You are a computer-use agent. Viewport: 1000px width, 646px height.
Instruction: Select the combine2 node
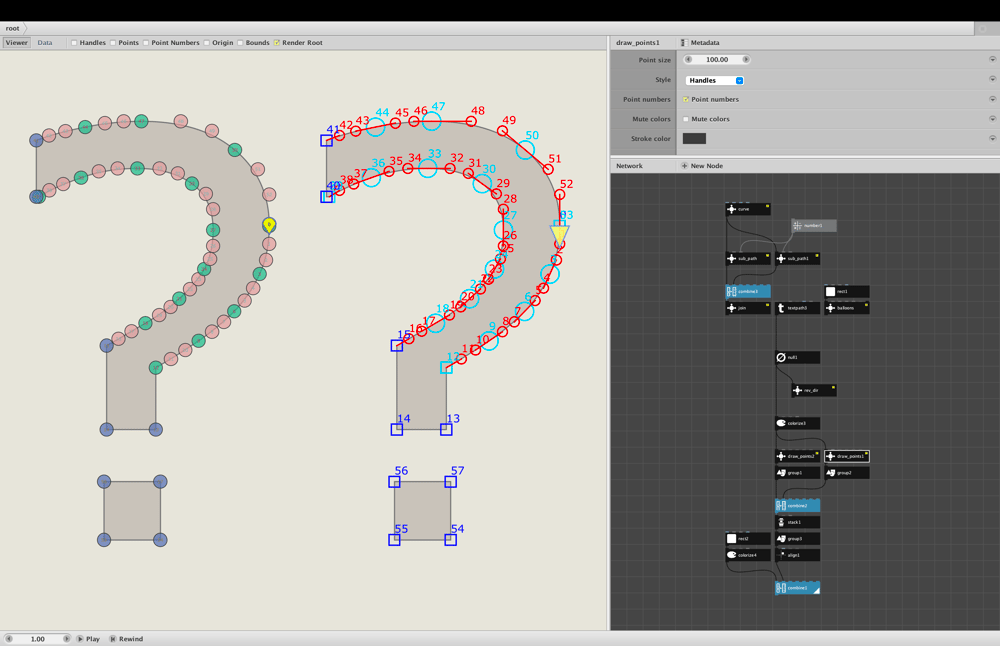pyautogui.click(x=797, y=506)
